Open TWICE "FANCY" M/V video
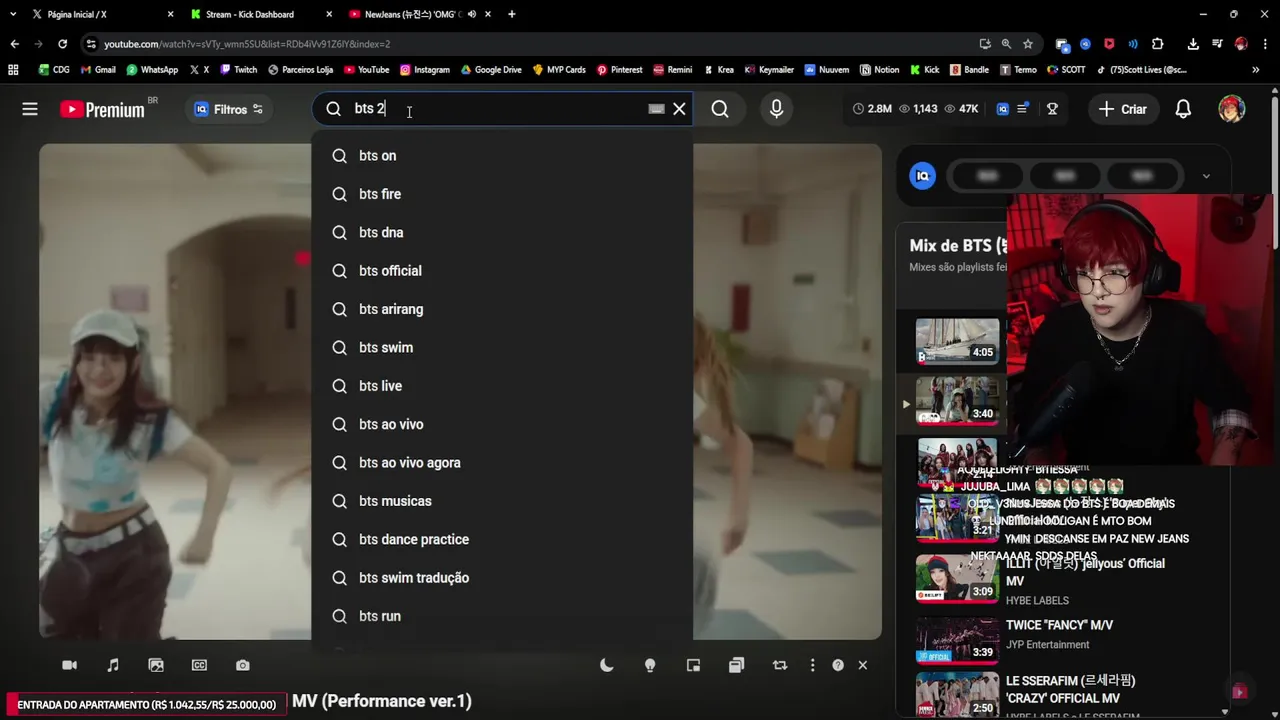Screen dimensions: 1280x720 [1059, 625]
